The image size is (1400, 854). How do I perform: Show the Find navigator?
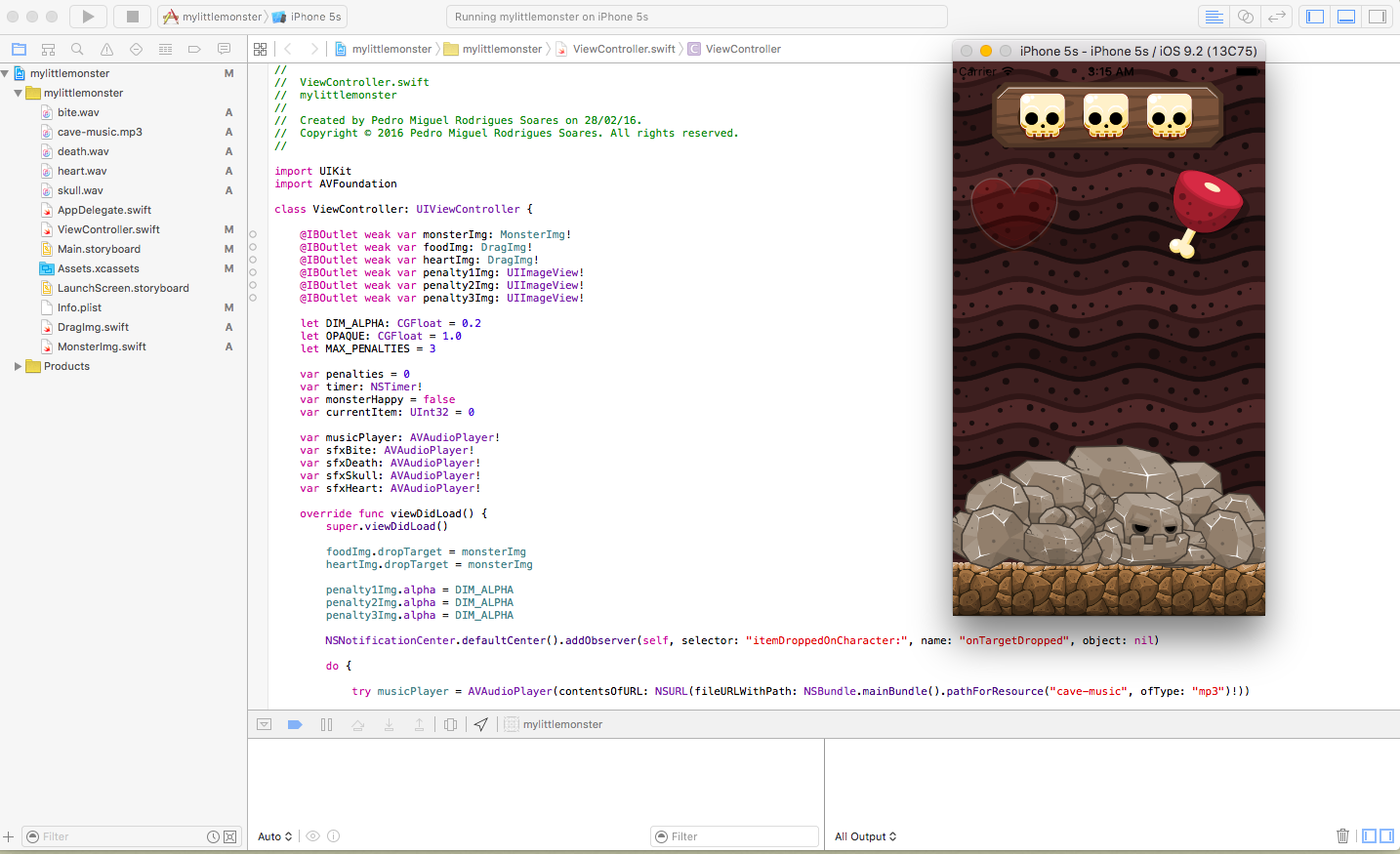(77, 49)
